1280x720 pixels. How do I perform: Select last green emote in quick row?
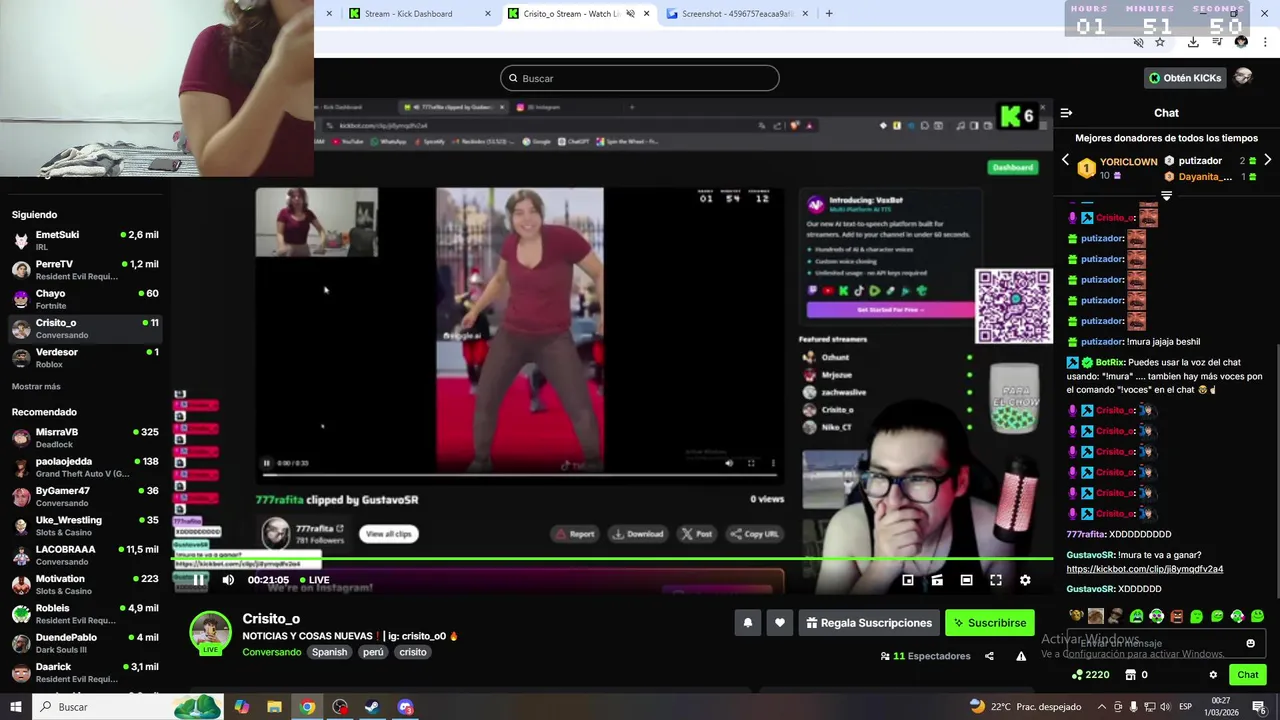(x=1257, y=616)
